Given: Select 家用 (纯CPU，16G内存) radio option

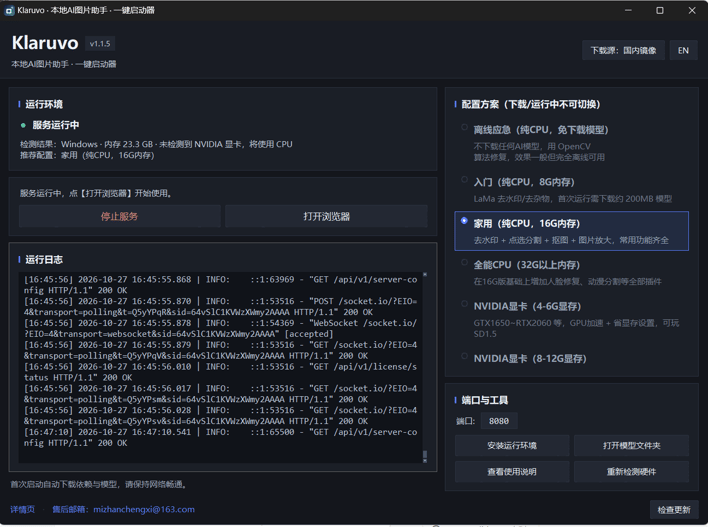Looking at the screenshot, I should (464, 221).
